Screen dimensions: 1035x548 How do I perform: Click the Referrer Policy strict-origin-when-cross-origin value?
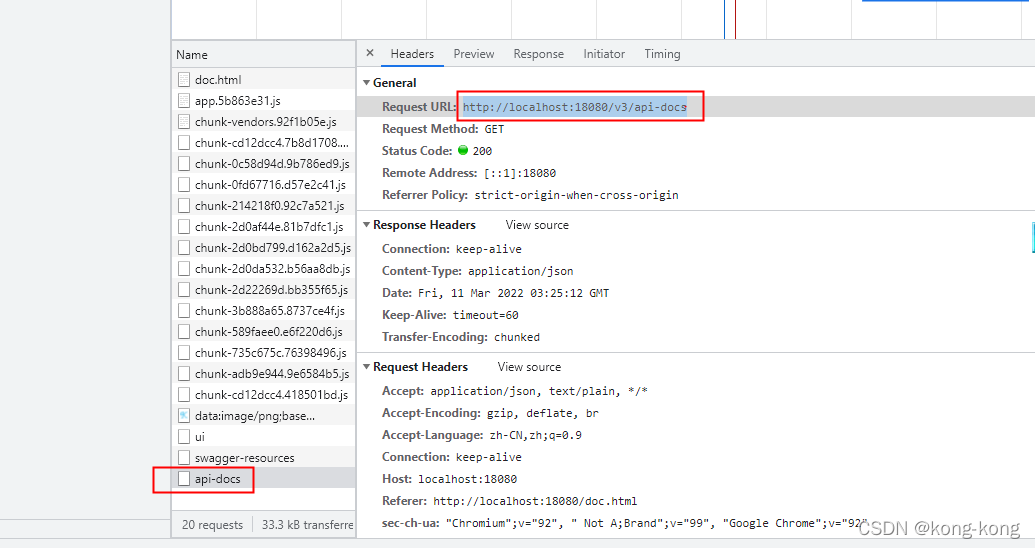(576, 195)
